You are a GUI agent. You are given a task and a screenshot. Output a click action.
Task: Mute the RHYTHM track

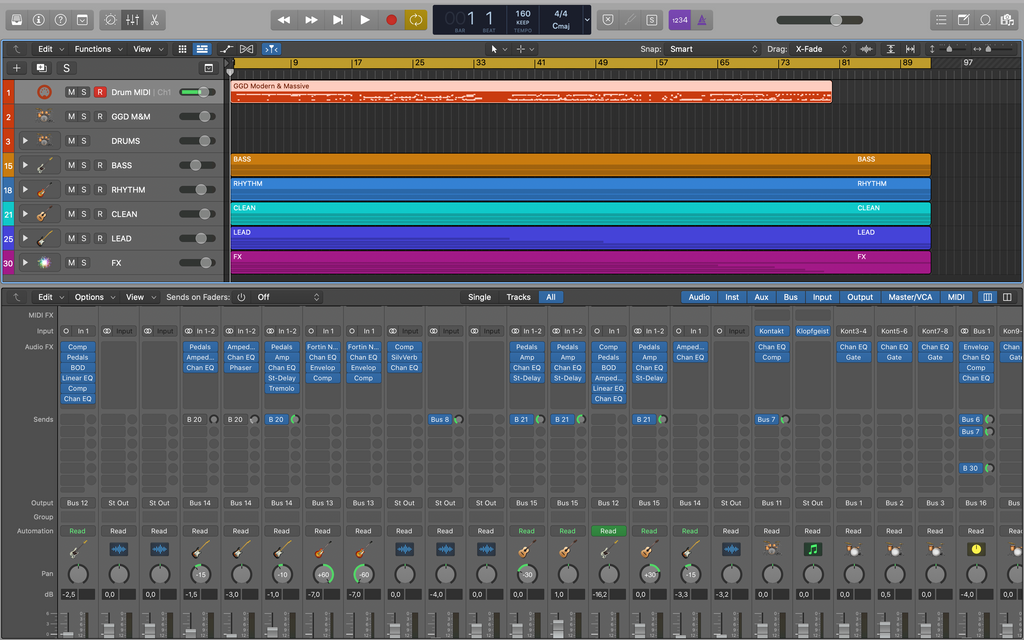tap(71, 189)
